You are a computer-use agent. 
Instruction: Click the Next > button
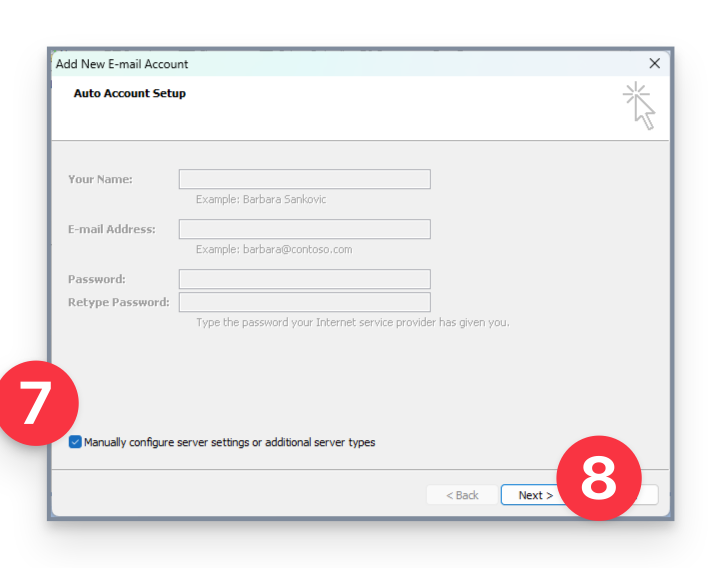point(530,495)
